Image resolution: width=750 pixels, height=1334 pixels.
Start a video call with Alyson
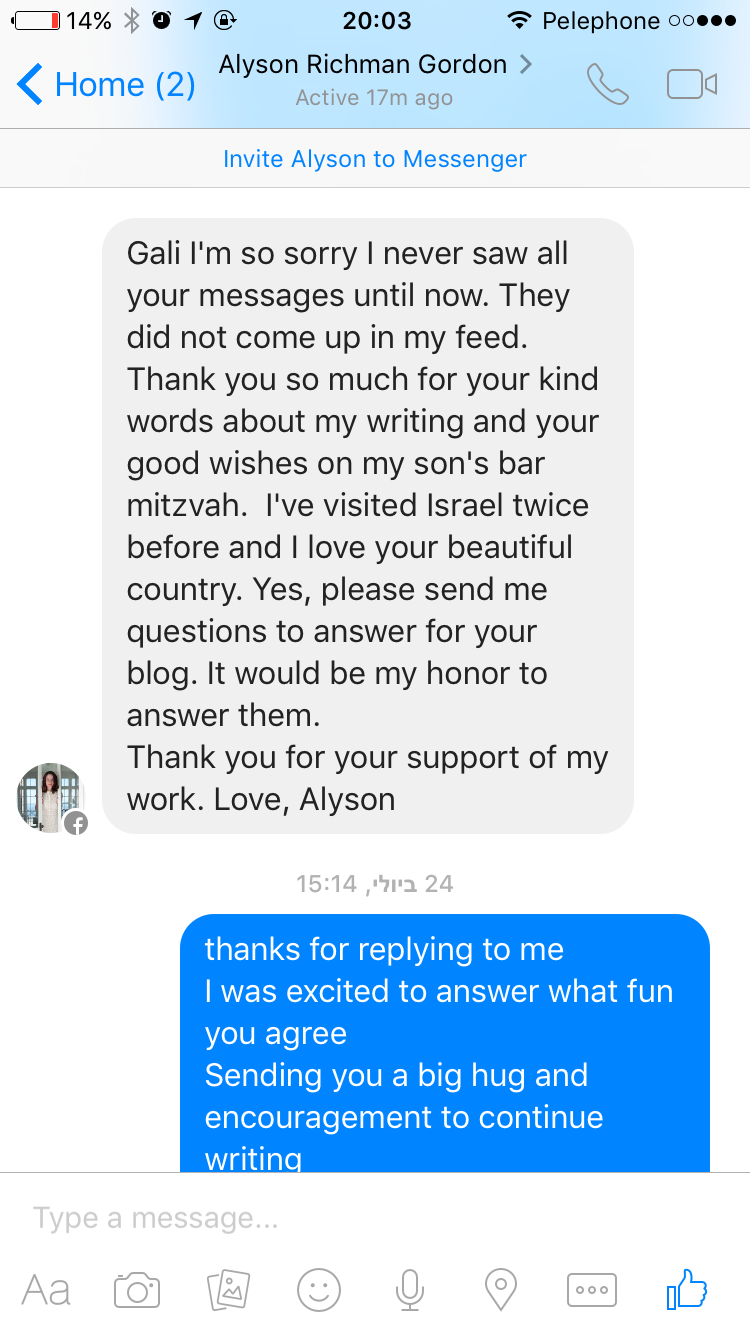692,85
